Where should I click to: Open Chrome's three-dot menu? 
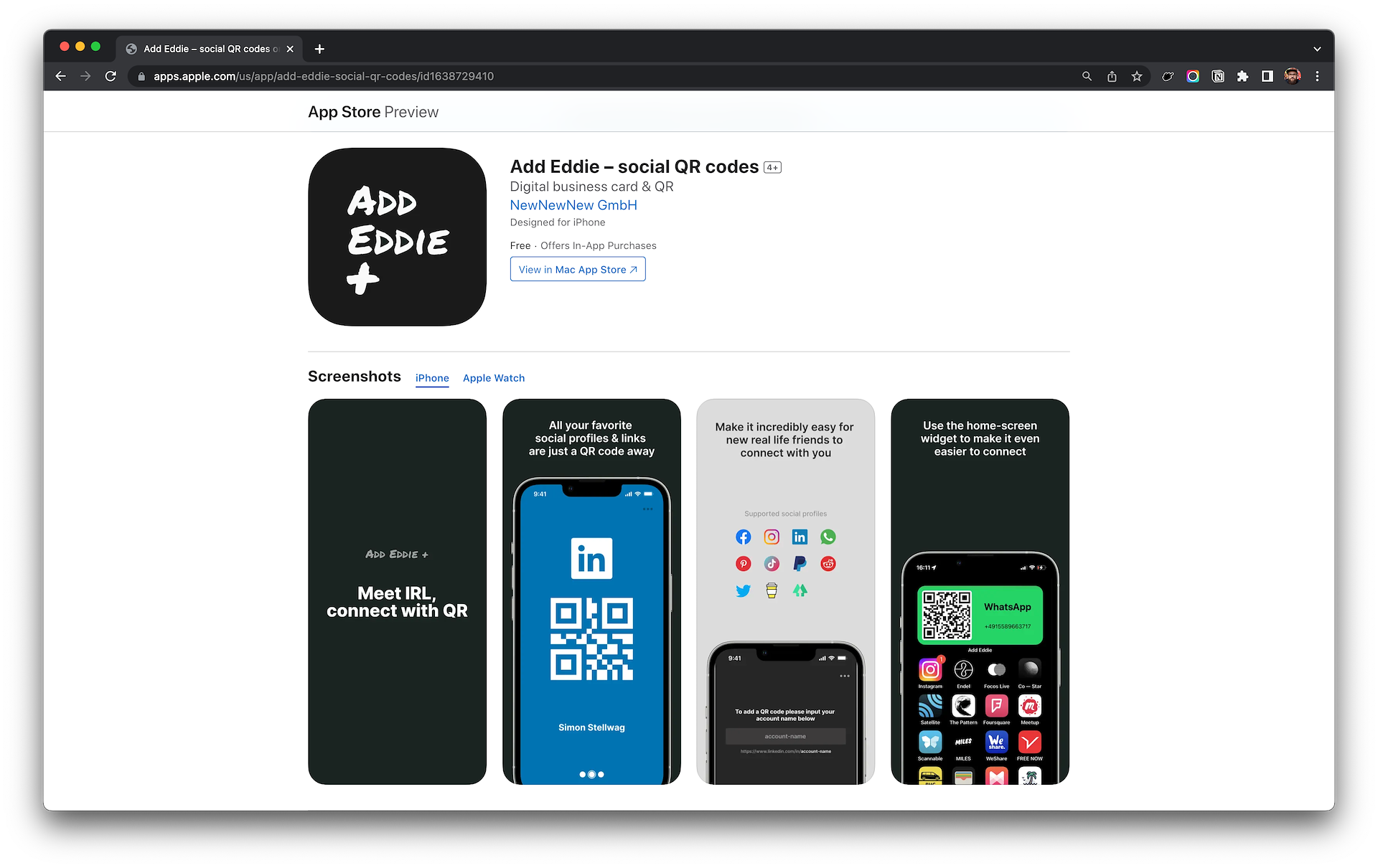pos(1317,76)
